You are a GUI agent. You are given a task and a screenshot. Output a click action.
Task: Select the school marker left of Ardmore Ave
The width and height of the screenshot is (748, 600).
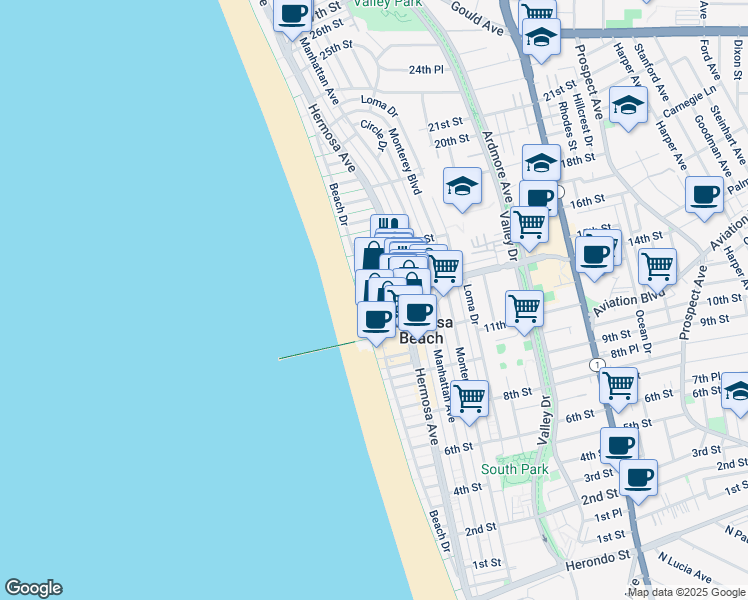tap(463, 186)
